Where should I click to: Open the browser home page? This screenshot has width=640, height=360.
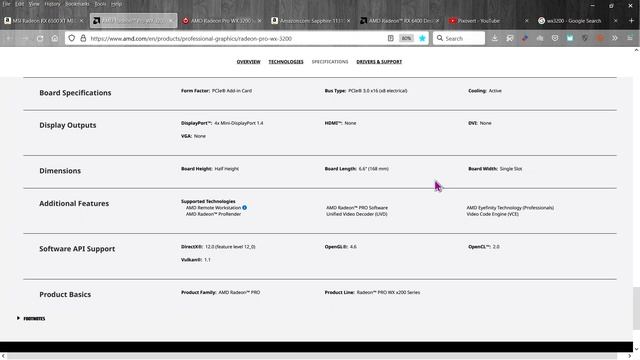[x=55, y=38]
